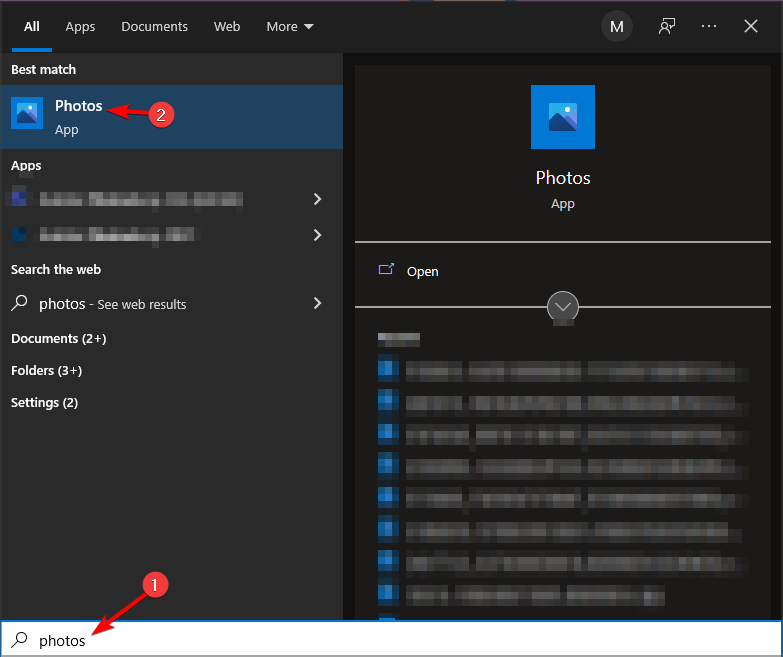Click Photos title in preview pane

[563, 178]
